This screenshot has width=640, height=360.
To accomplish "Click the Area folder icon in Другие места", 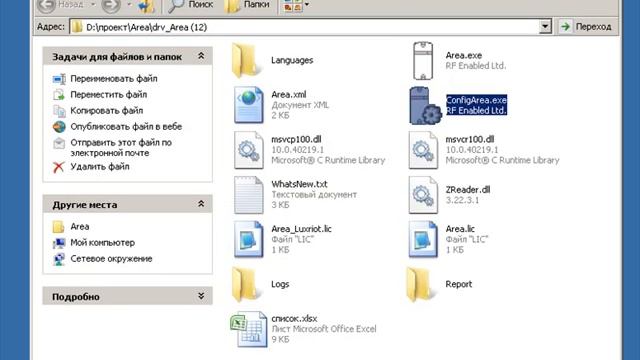I will point(58,227).
